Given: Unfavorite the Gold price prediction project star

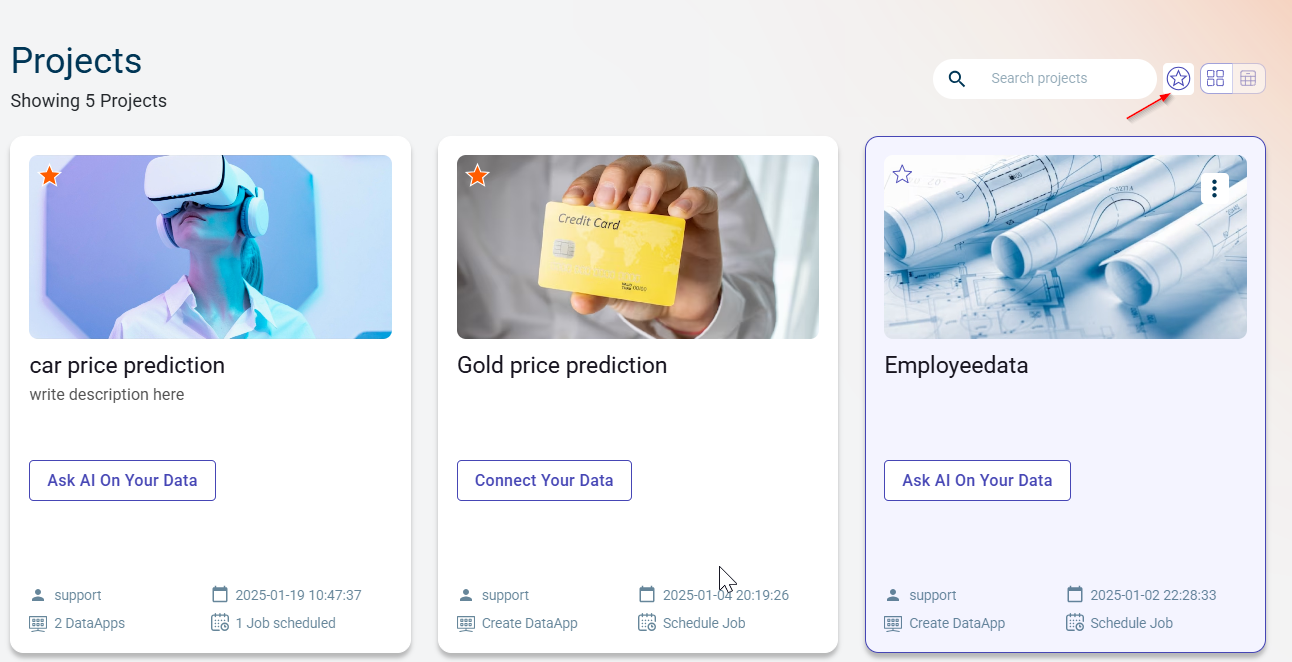Looking at the screenshot, I should 478,176.
